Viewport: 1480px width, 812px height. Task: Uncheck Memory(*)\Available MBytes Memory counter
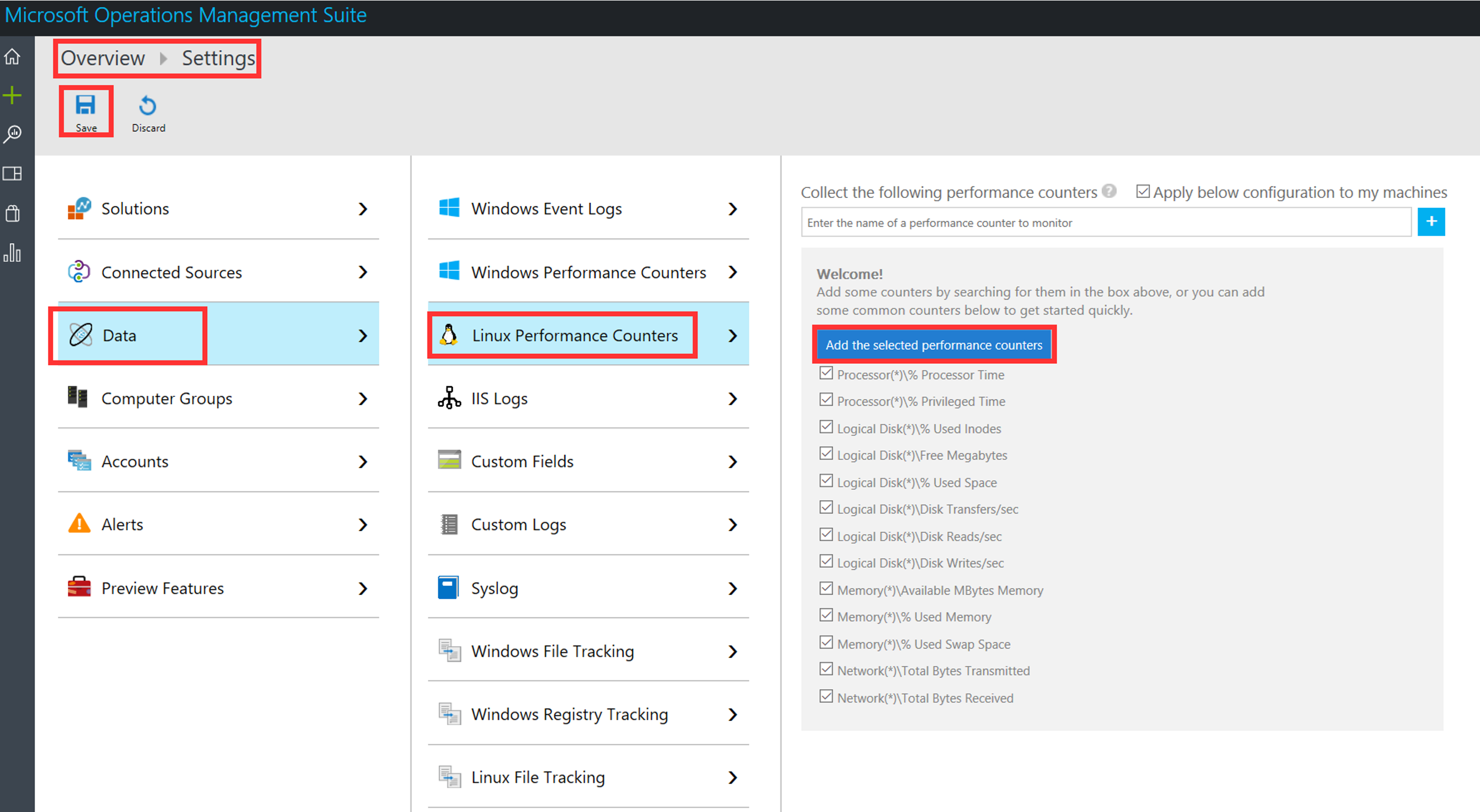pyautogui.click(x=826, y=589)
